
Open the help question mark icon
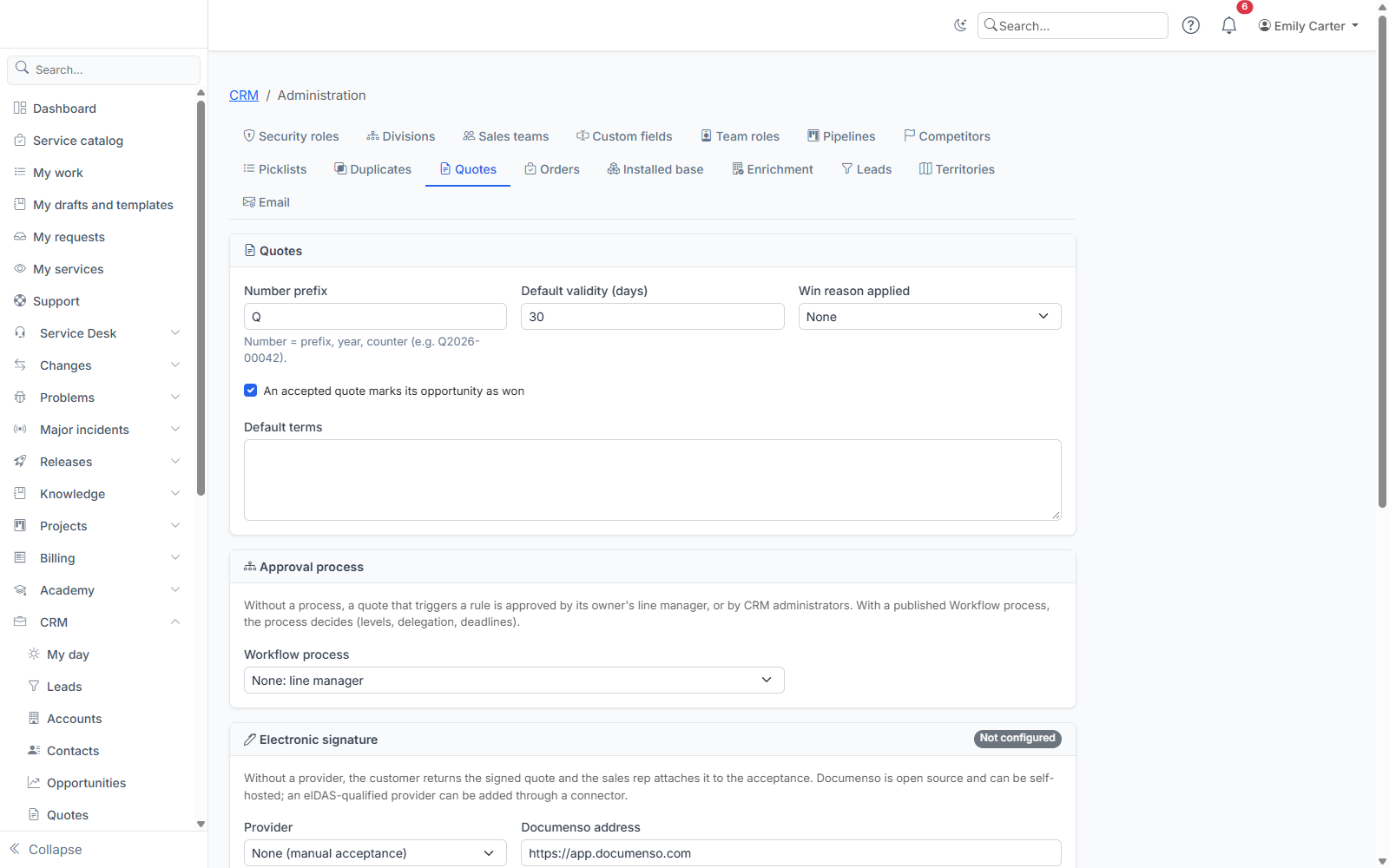click(1191, 25)
